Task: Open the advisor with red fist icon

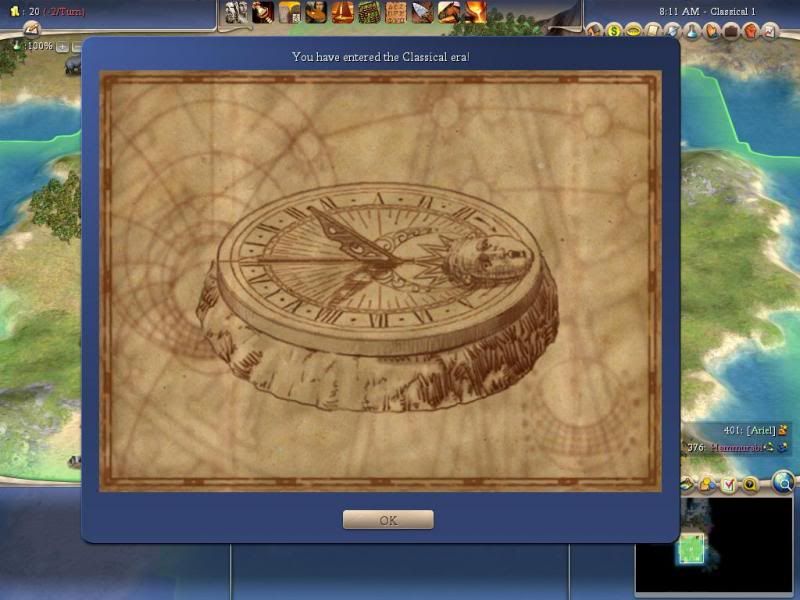Action: [750, 32]
